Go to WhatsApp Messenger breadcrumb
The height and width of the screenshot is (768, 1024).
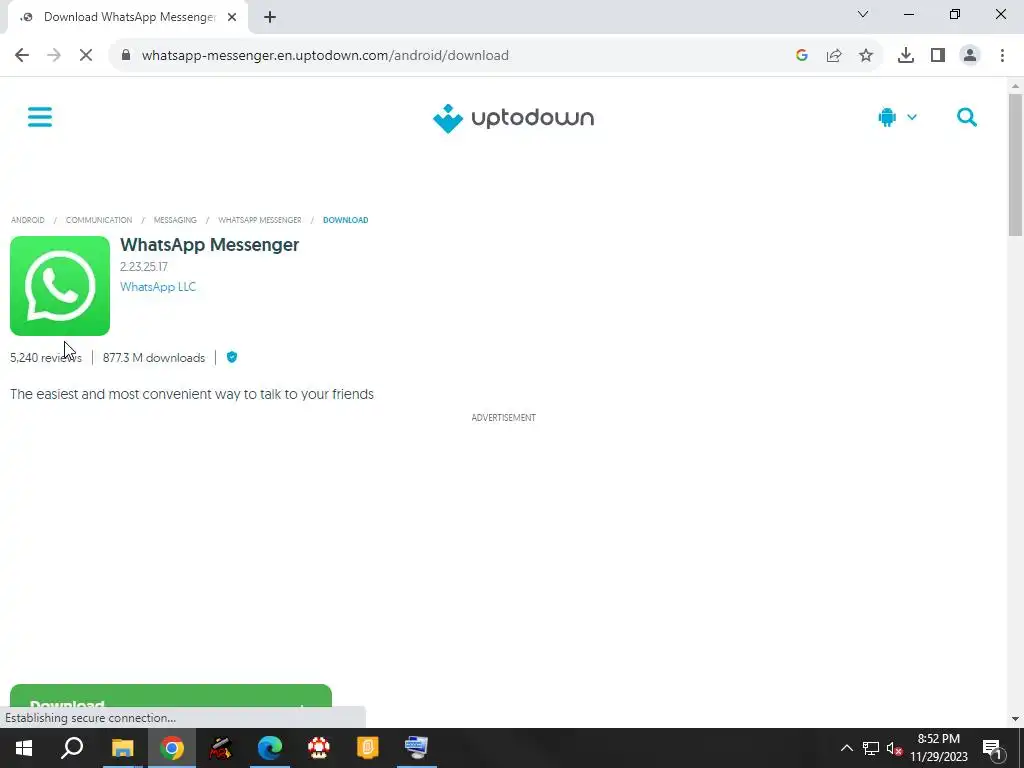coord(260,220)
